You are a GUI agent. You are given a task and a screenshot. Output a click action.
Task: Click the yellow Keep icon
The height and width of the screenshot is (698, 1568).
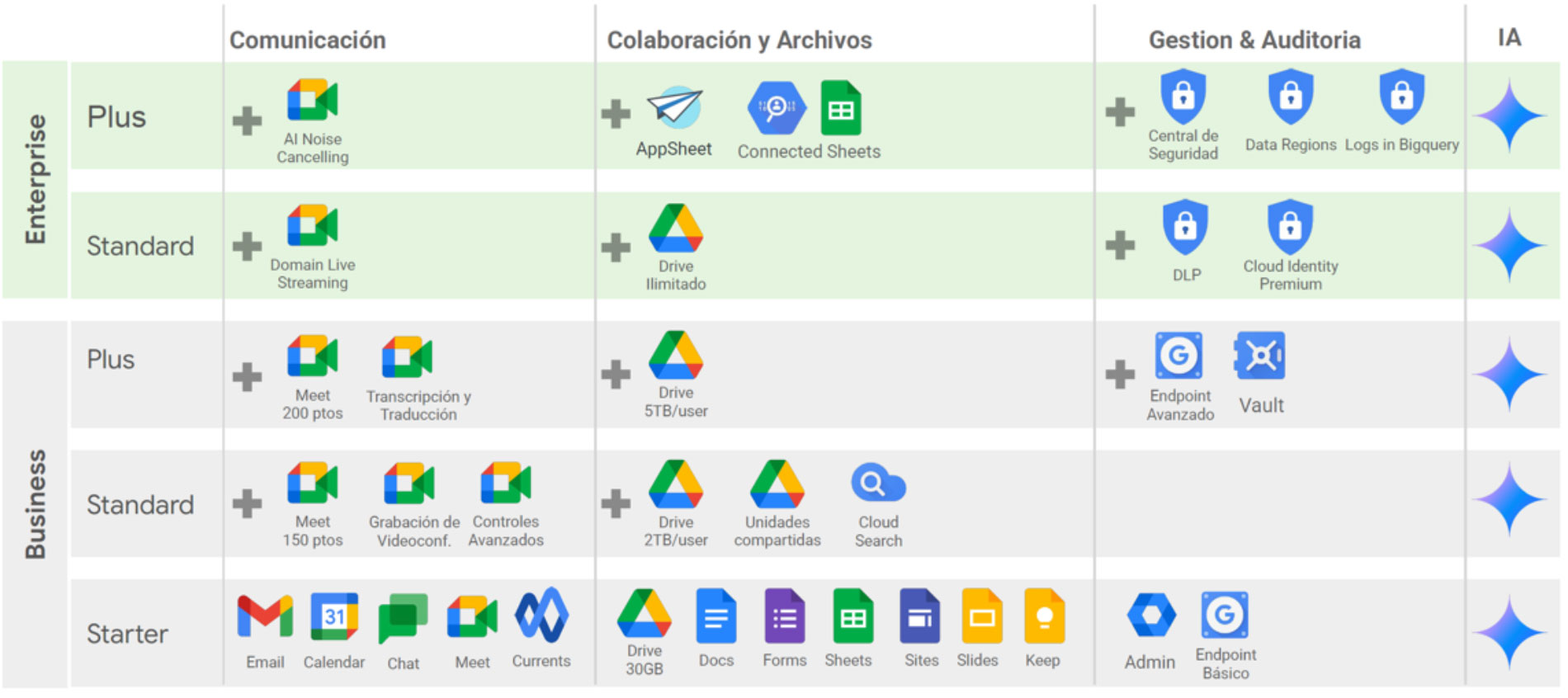tap(1043, 616)
